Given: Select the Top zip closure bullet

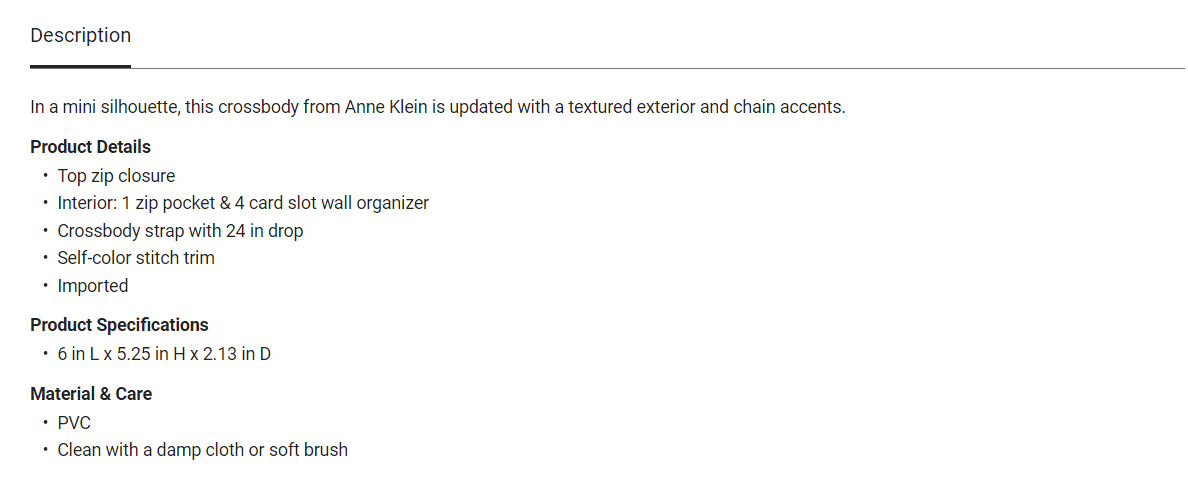Looking at the screenshot, I should click(116, 176).
